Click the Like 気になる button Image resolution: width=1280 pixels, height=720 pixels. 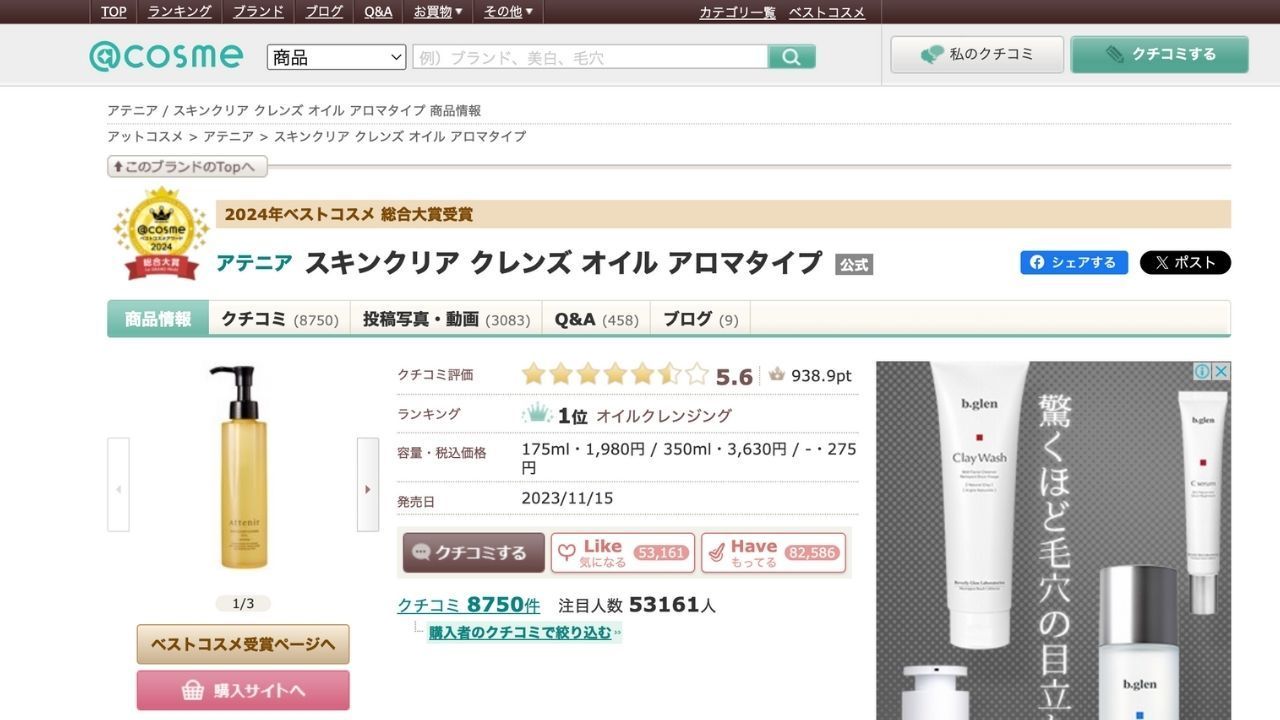pos(623,553)
